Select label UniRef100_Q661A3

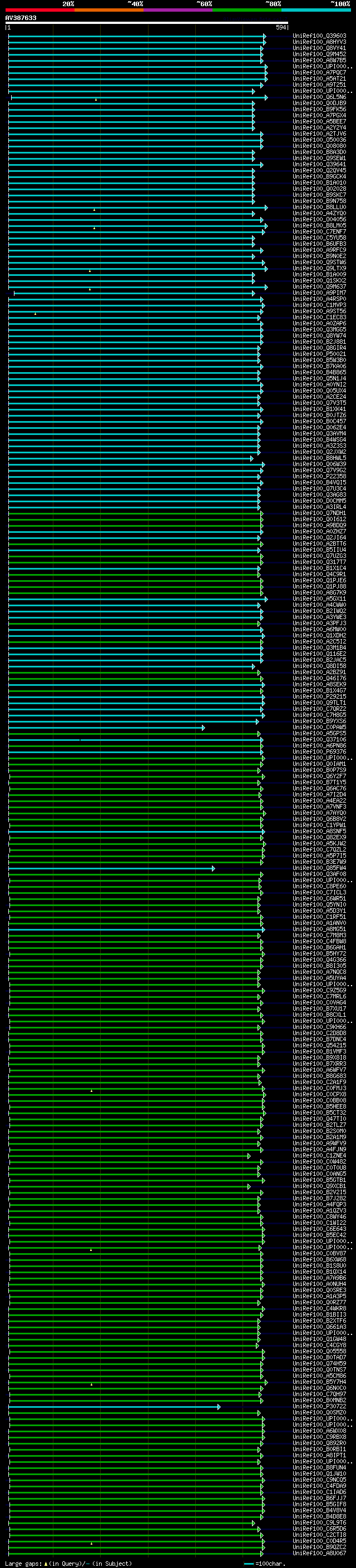point(319,1327)
